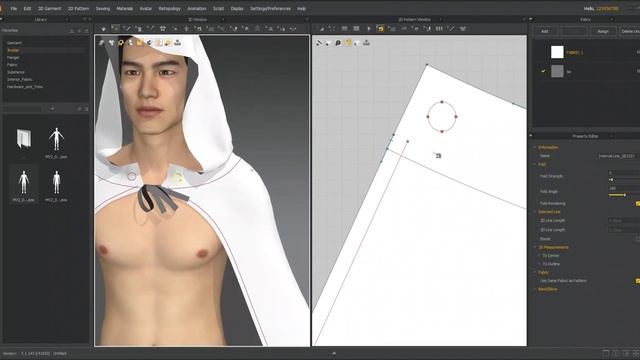Click the Name input field in Property Editor
This screenshot has width=640, height=360.
coord(617,156)
